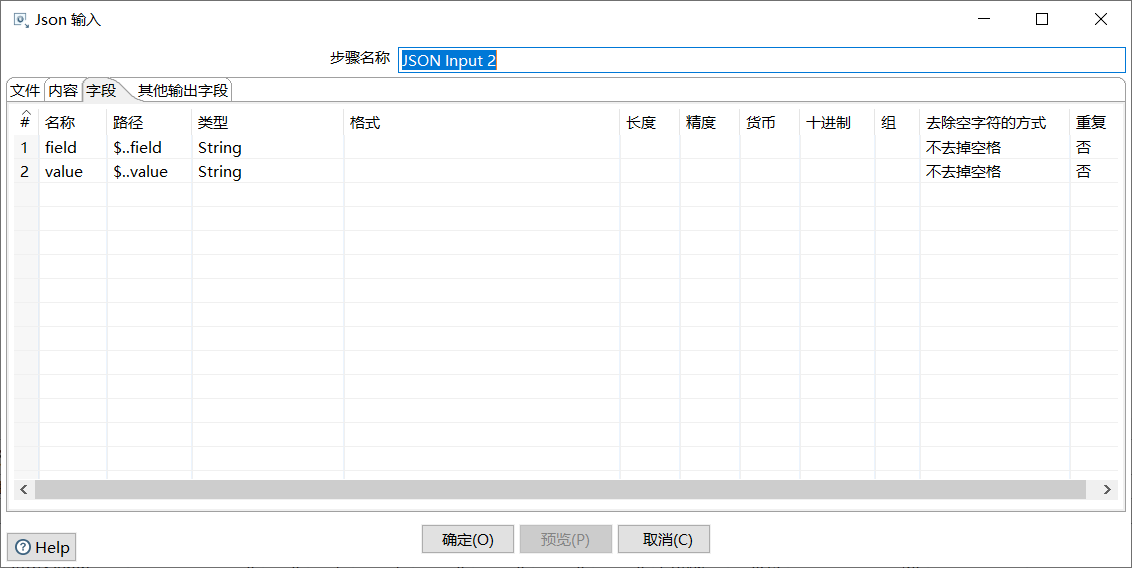This screenshot has width=1132, height=568.
Task: Click the 预览(P) button
Action: pos(566,540)
